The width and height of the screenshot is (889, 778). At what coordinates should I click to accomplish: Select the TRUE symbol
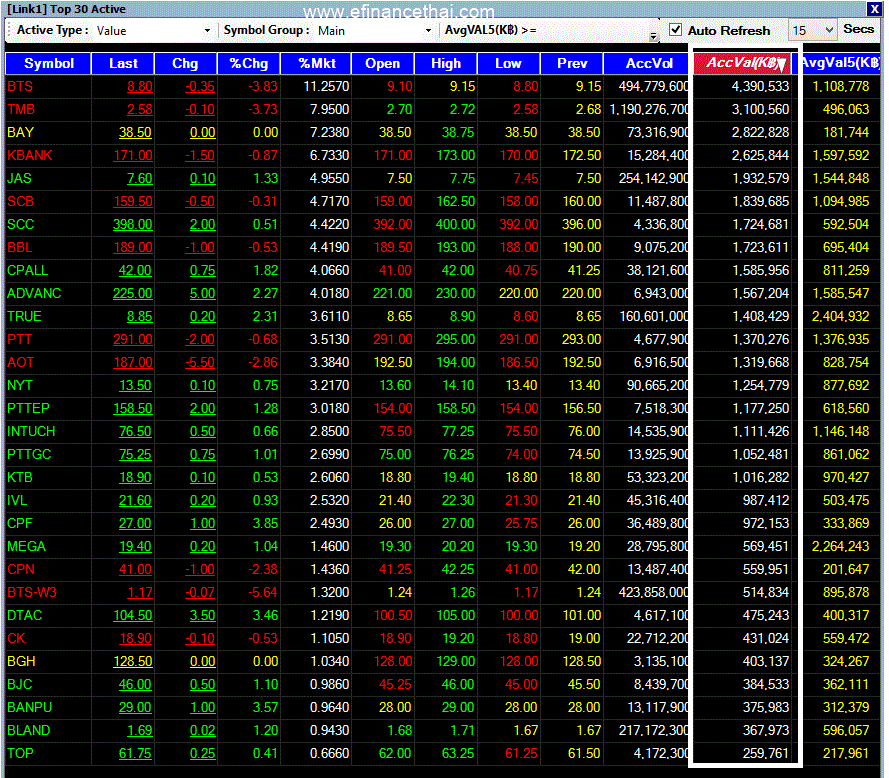pos(24,316)
